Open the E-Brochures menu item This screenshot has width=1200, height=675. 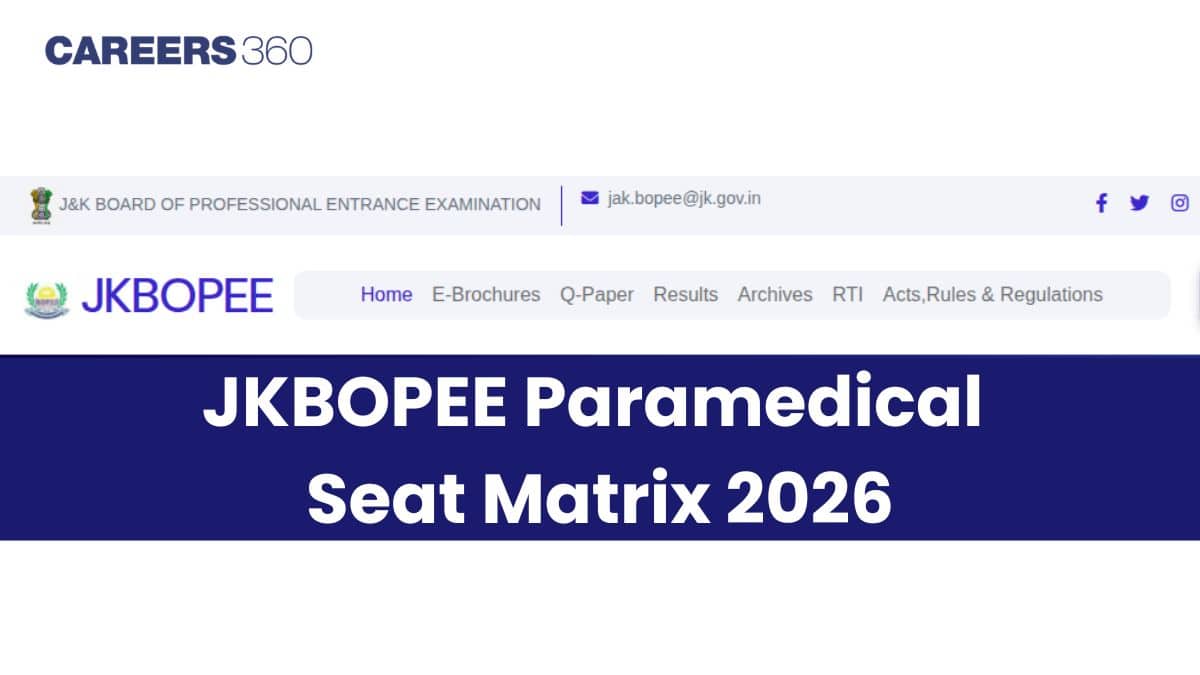point(486,295)
